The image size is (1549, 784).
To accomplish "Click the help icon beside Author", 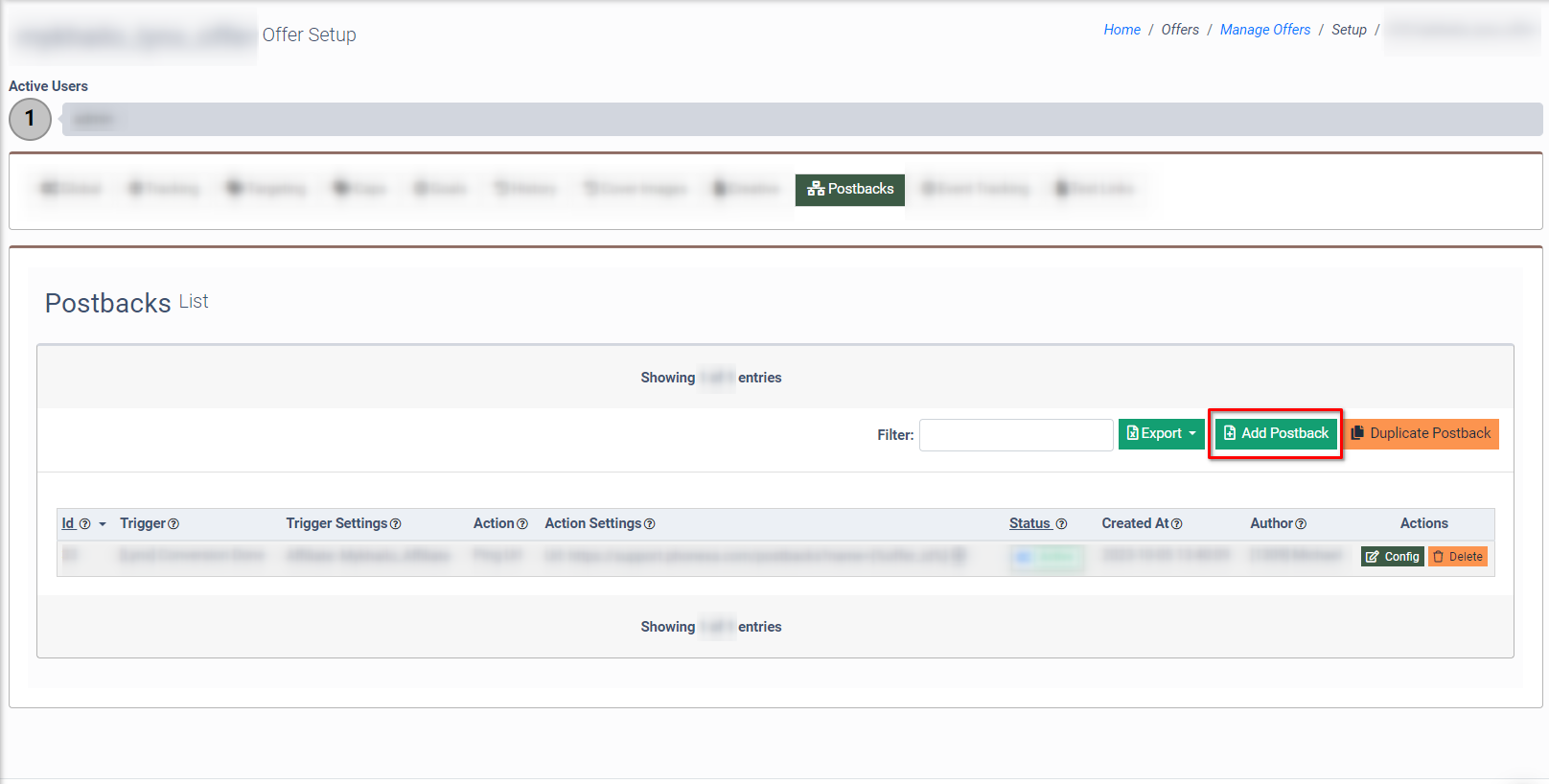I will click(1301, 524).
